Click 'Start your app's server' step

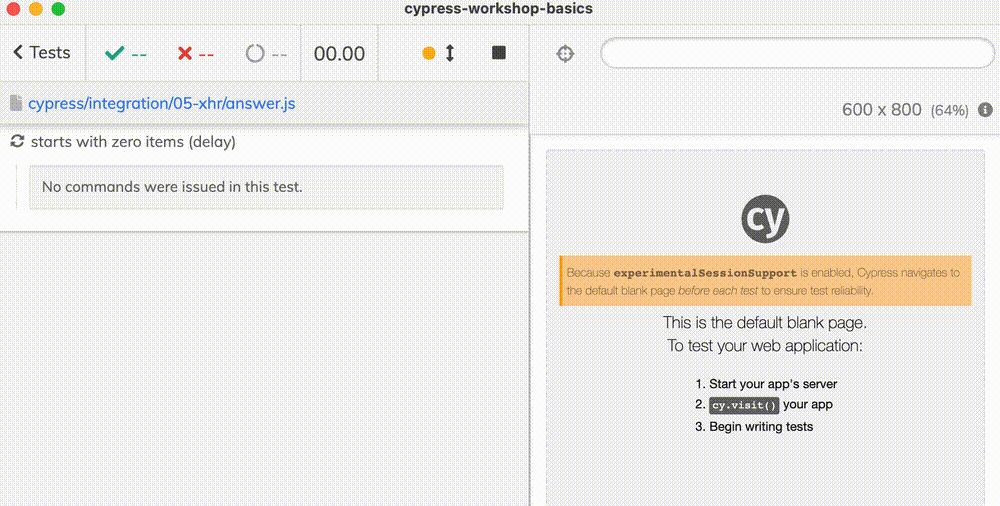pyautogui.click(x=773, y=384)
